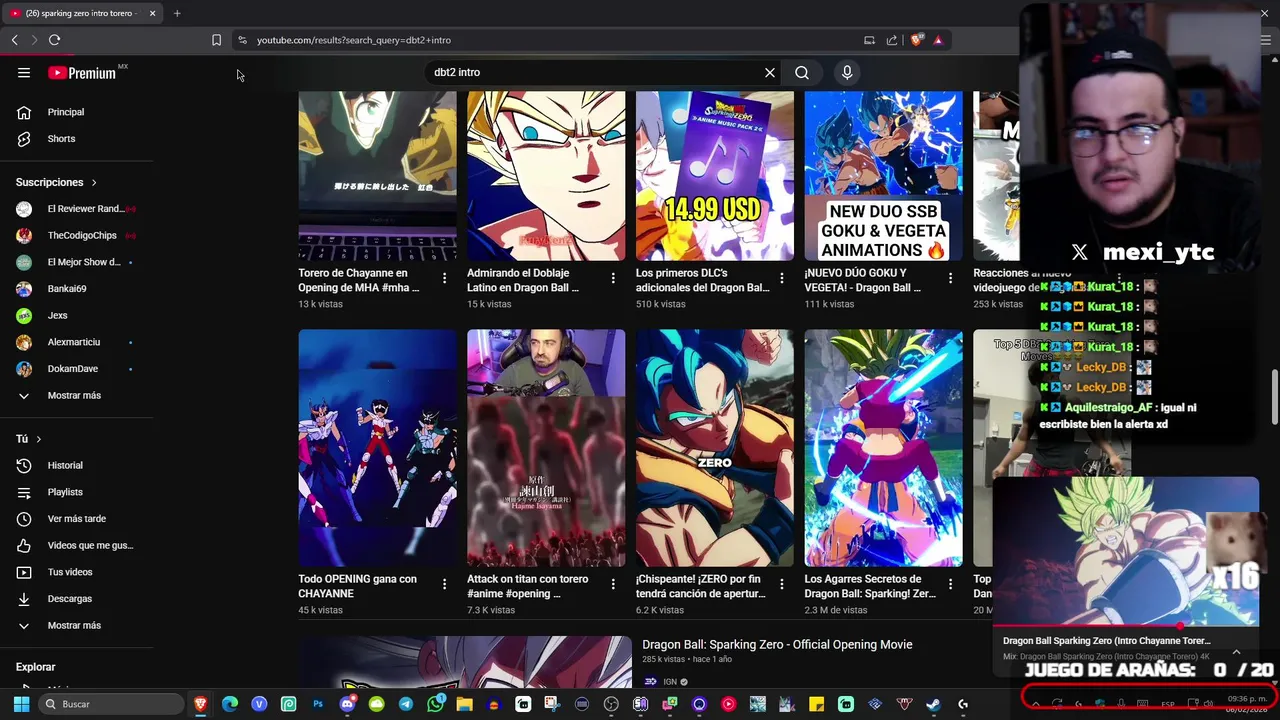Open options for 'Los primeros DLC's' video
Screen dimensions: 1280x720
point(782,278)
